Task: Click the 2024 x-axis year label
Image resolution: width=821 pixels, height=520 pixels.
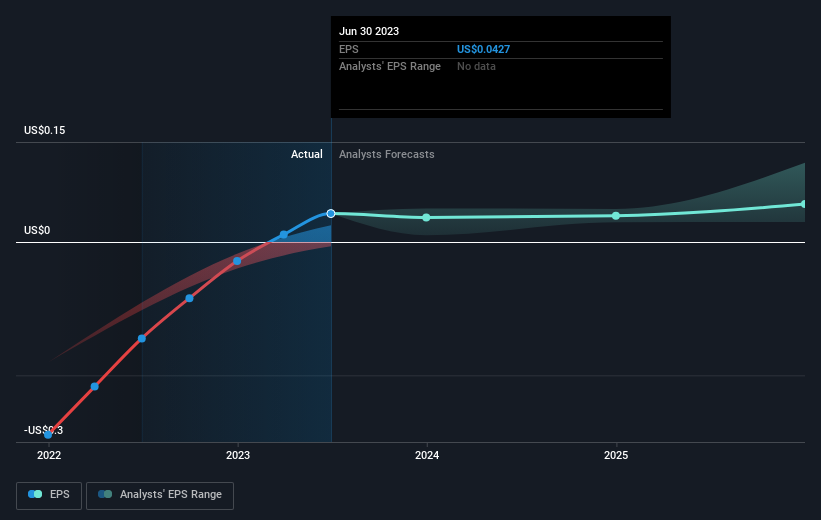Action: [x=427, y=455]
